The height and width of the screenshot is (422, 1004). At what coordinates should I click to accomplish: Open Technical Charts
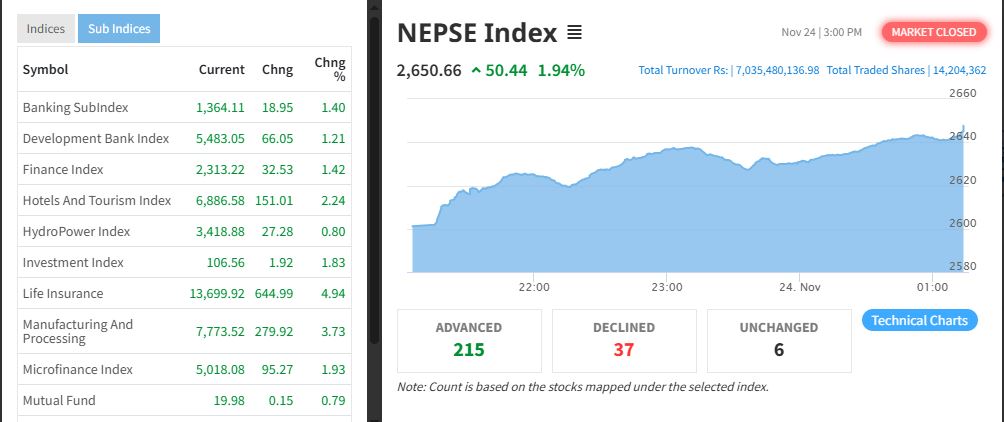click(919, 321)
